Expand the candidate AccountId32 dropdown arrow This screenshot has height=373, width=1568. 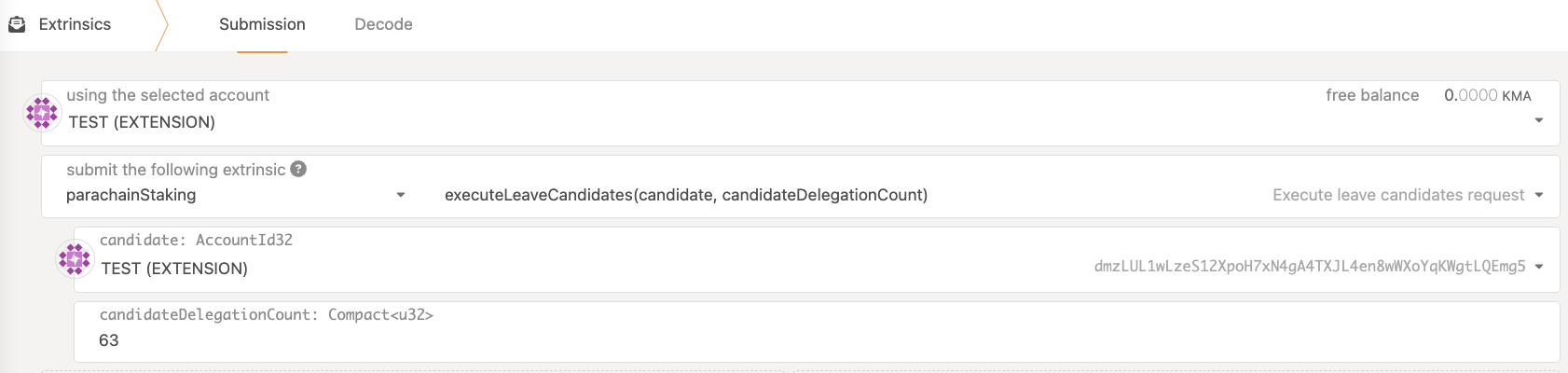pos(1539,267)
